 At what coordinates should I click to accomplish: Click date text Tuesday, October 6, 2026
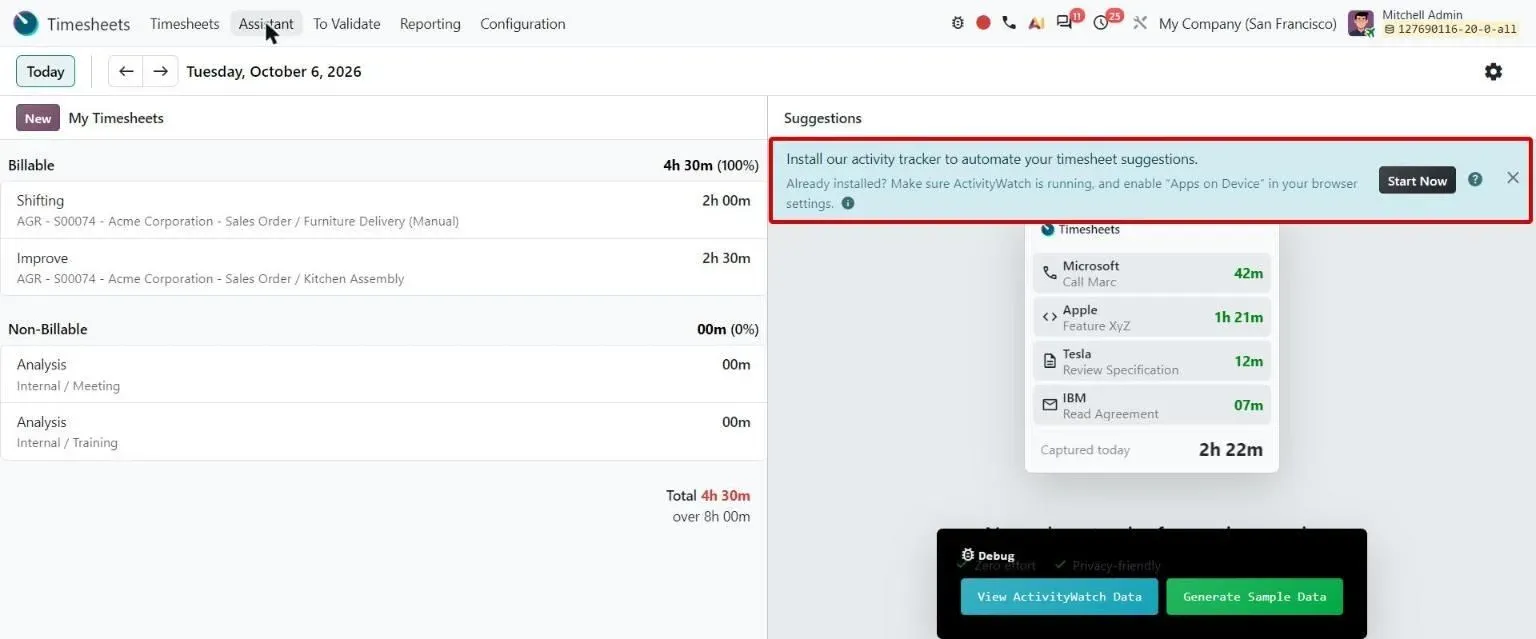274,71
